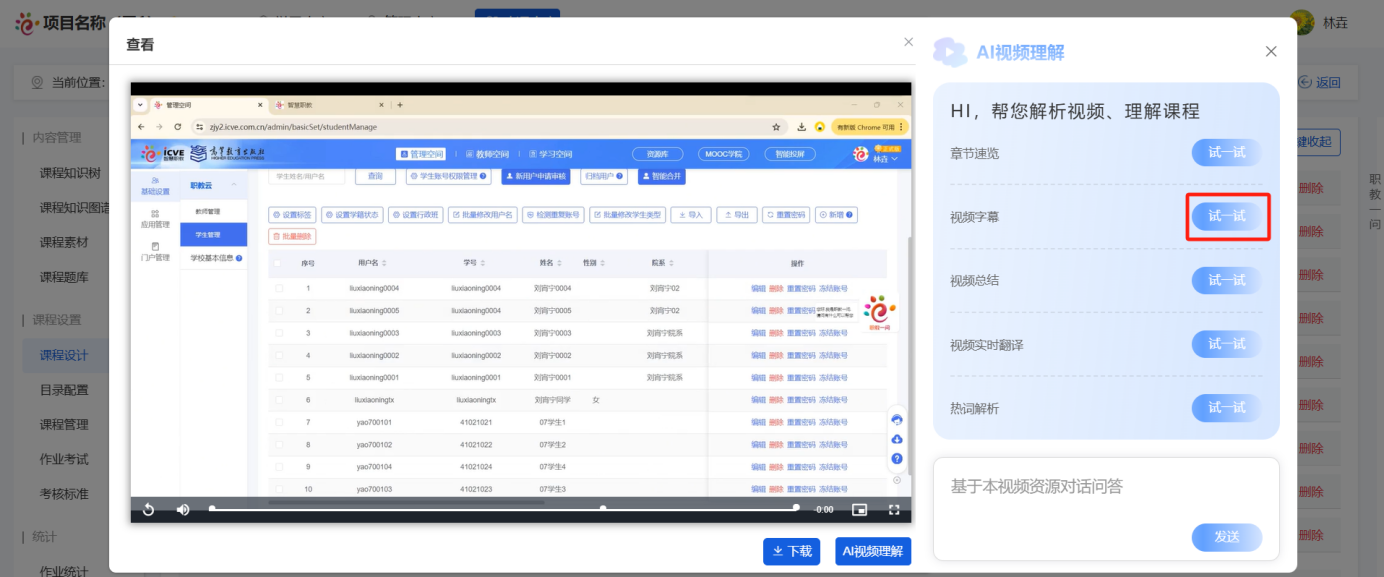This screenshot has height=577, width=1384.
Task: Click the 热词解析 label in the AI panel
Action: pos(974,408)
